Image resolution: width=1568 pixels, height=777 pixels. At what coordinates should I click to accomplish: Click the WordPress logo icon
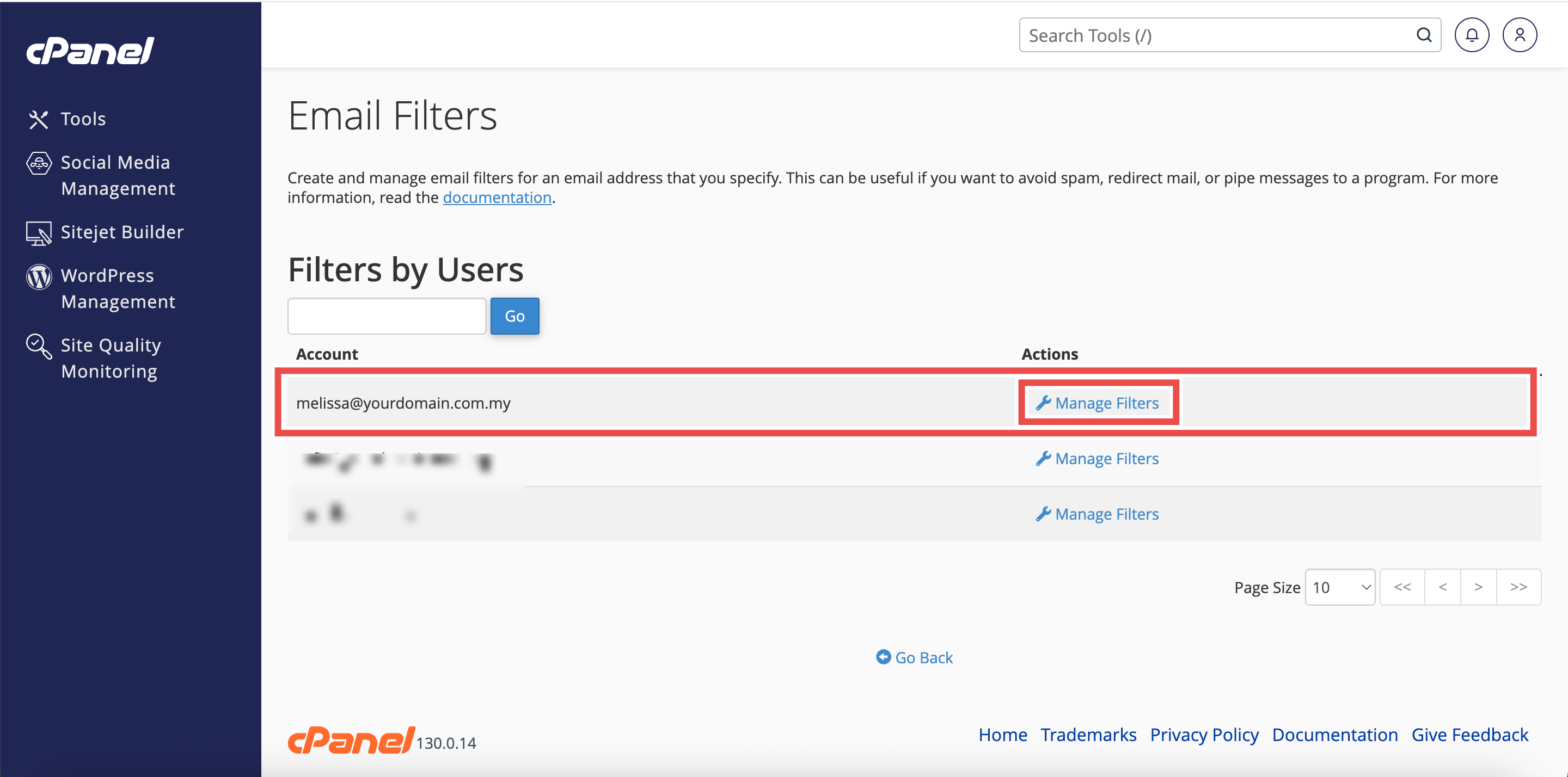click(x=38, y=277)
